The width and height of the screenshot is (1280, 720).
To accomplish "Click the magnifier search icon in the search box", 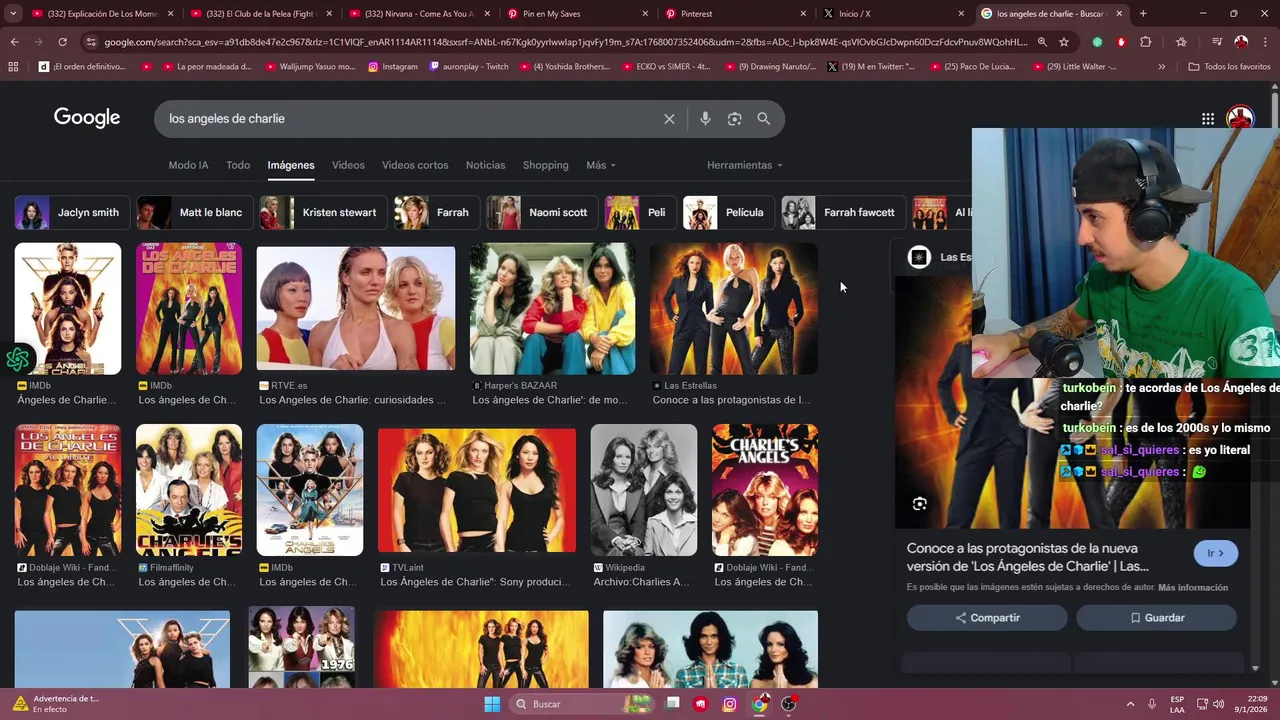I will (x=764, y=119).
